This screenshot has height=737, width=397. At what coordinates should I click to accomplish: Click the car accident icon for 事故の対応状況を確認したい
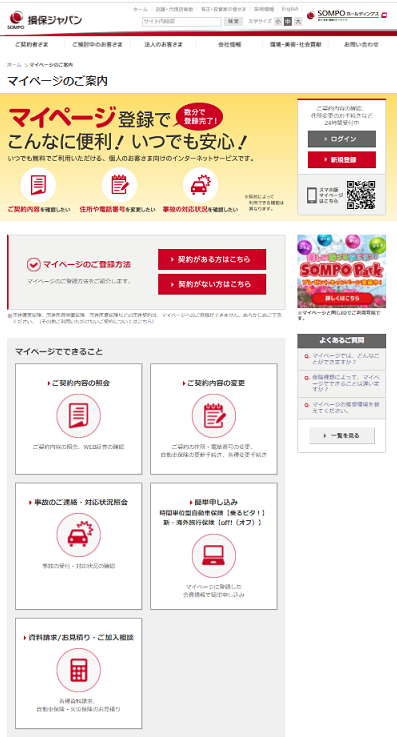coord(200,185)
